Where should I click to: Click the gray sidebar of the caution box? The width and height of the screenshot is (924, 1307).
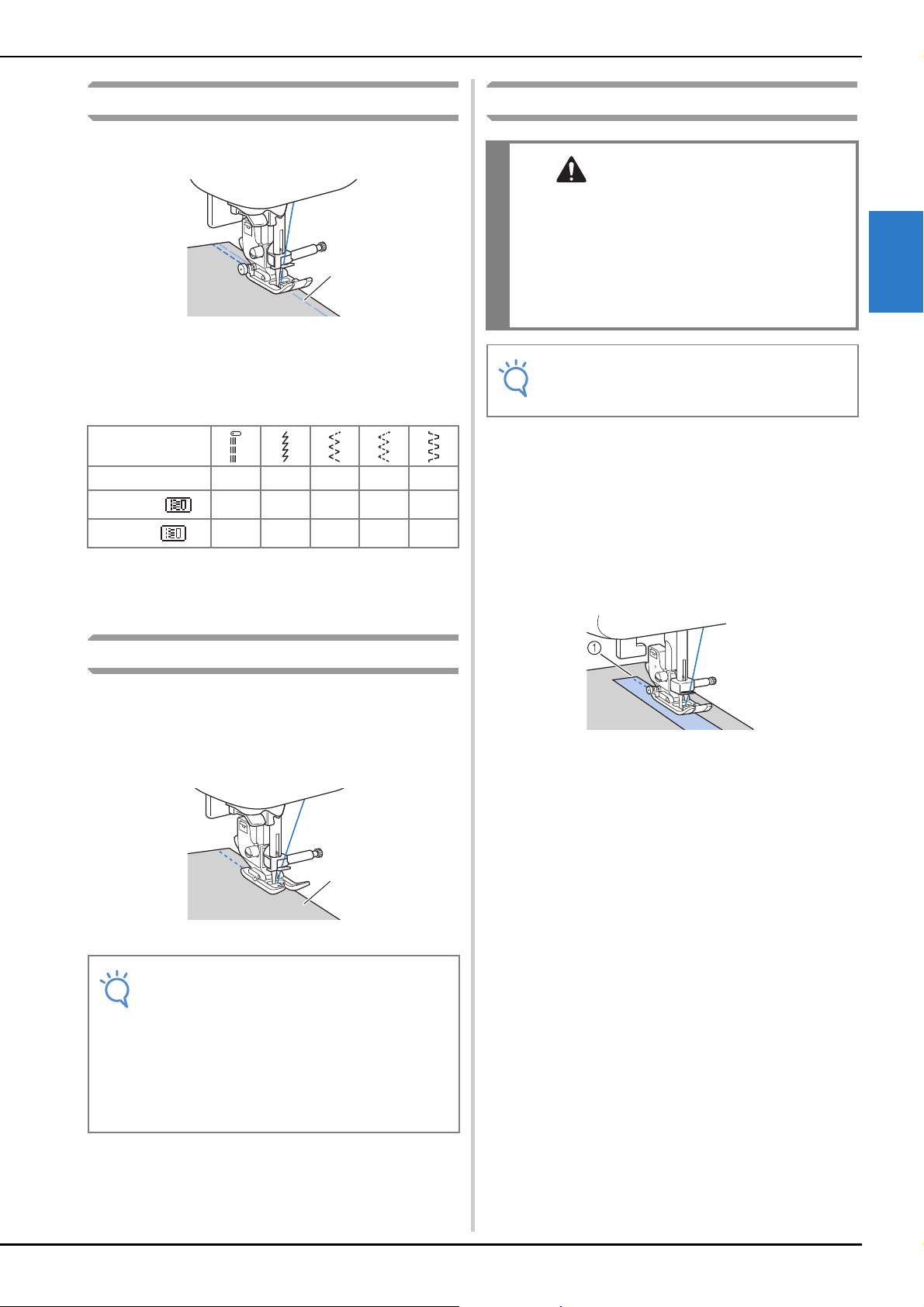tap(498, 235)
